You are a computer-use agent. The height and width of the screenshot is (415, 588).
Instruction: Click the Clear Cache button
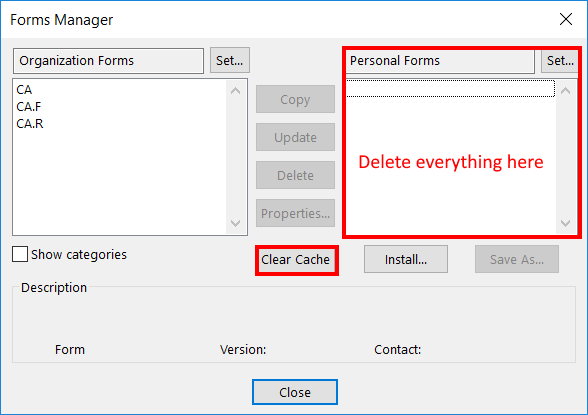coord(296,260)
